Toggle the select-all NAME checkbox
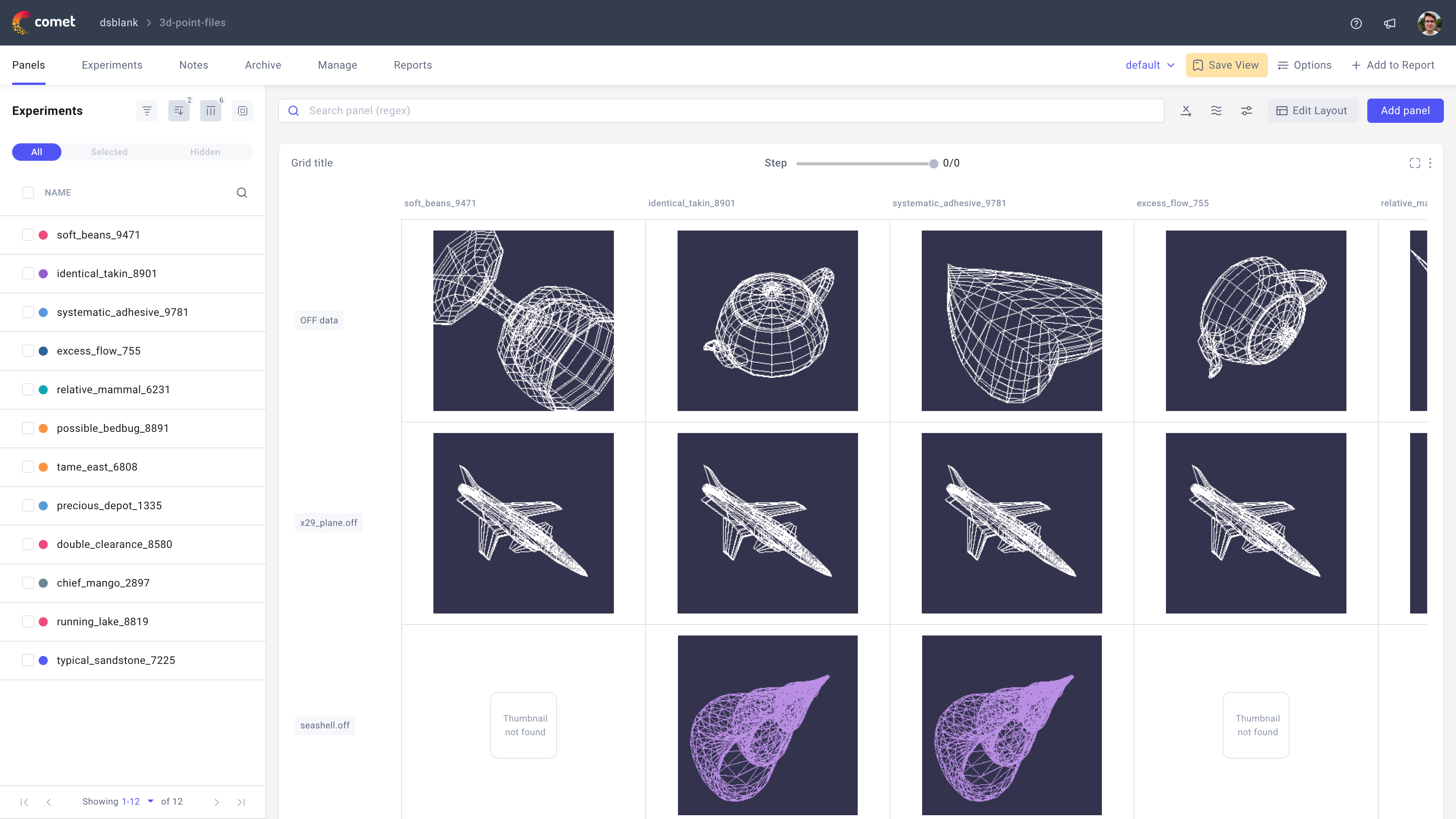This screenshot has width=1456, height=819. pos(28,193)
